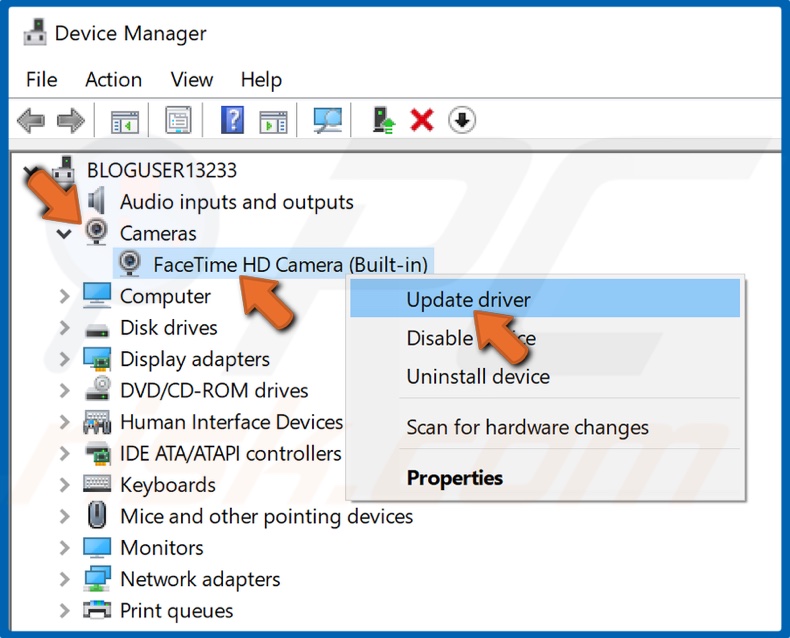Select the DVD/CD-ROM drives label
The width and height of the screenshot is (790, 638).
pyautogui.click(x=214, y=391)
